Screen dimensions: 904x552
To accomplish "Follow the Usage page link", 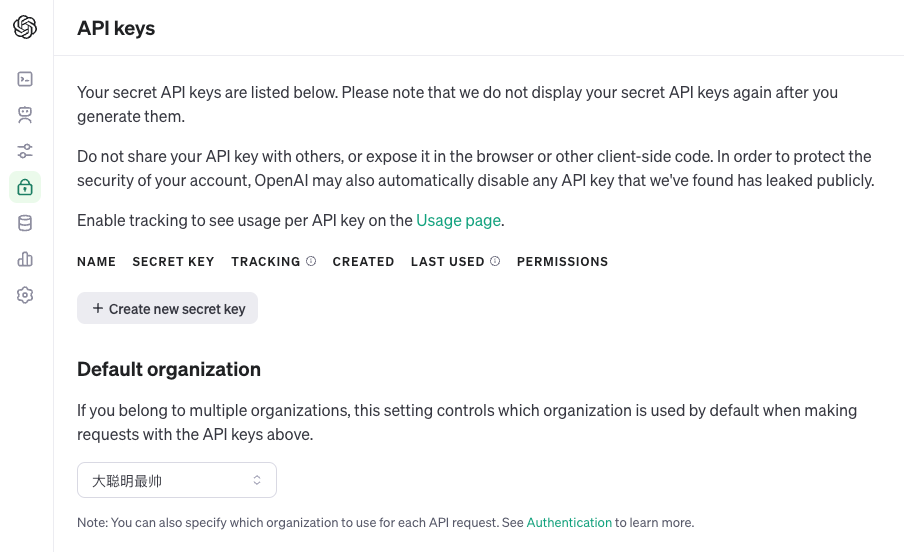I will coord(458,220).
